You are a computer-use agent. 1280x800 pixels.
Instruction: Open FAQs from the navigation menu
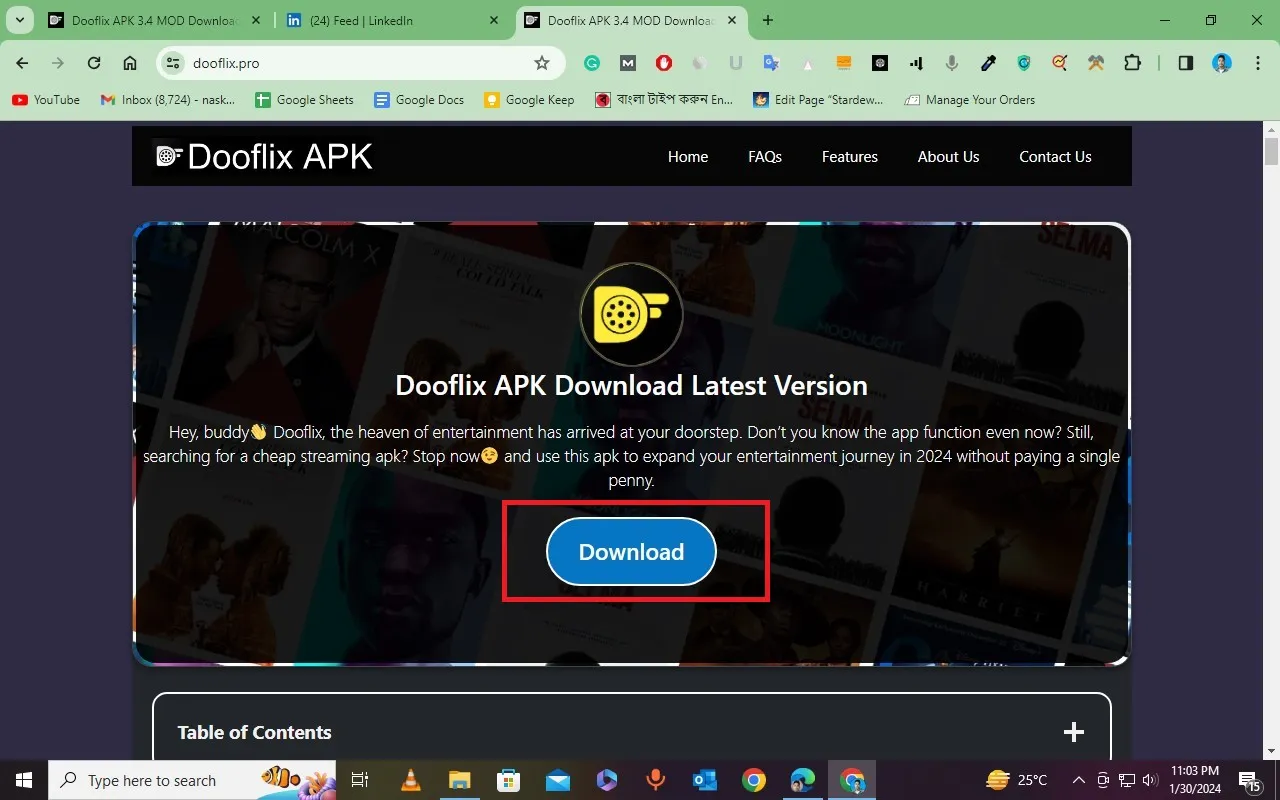tap(765, 156)
